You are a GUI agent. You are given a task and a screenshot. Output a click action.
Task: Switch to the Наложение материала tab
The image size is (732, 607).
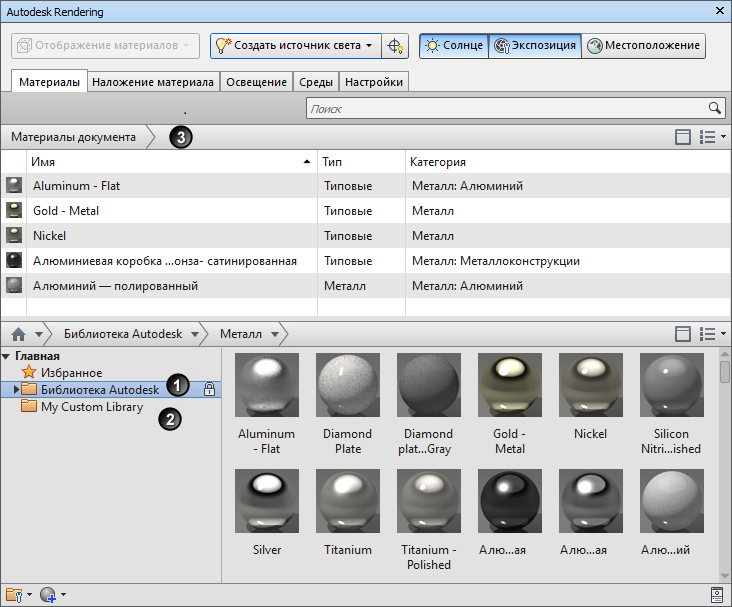(153, 82)
